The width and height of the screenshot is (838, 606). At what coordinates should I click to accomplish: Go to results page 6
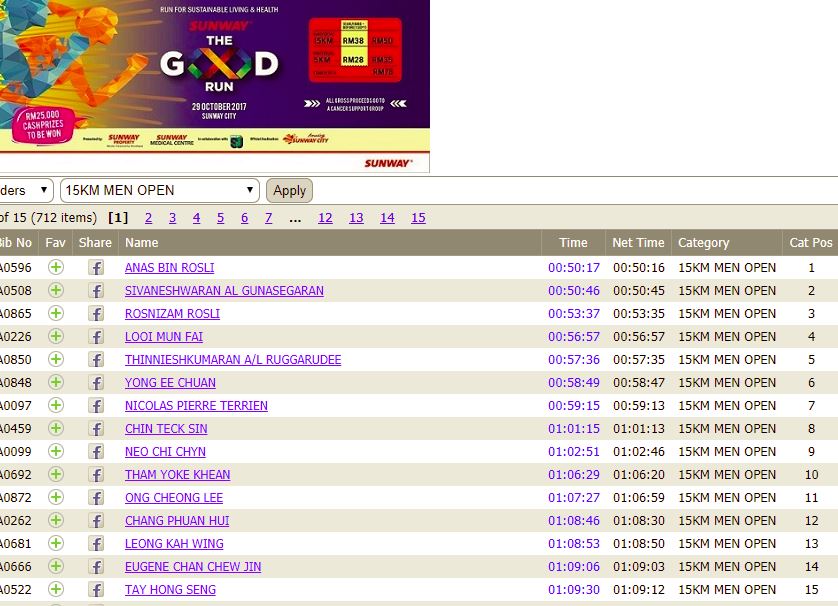[x=244, y=217]
